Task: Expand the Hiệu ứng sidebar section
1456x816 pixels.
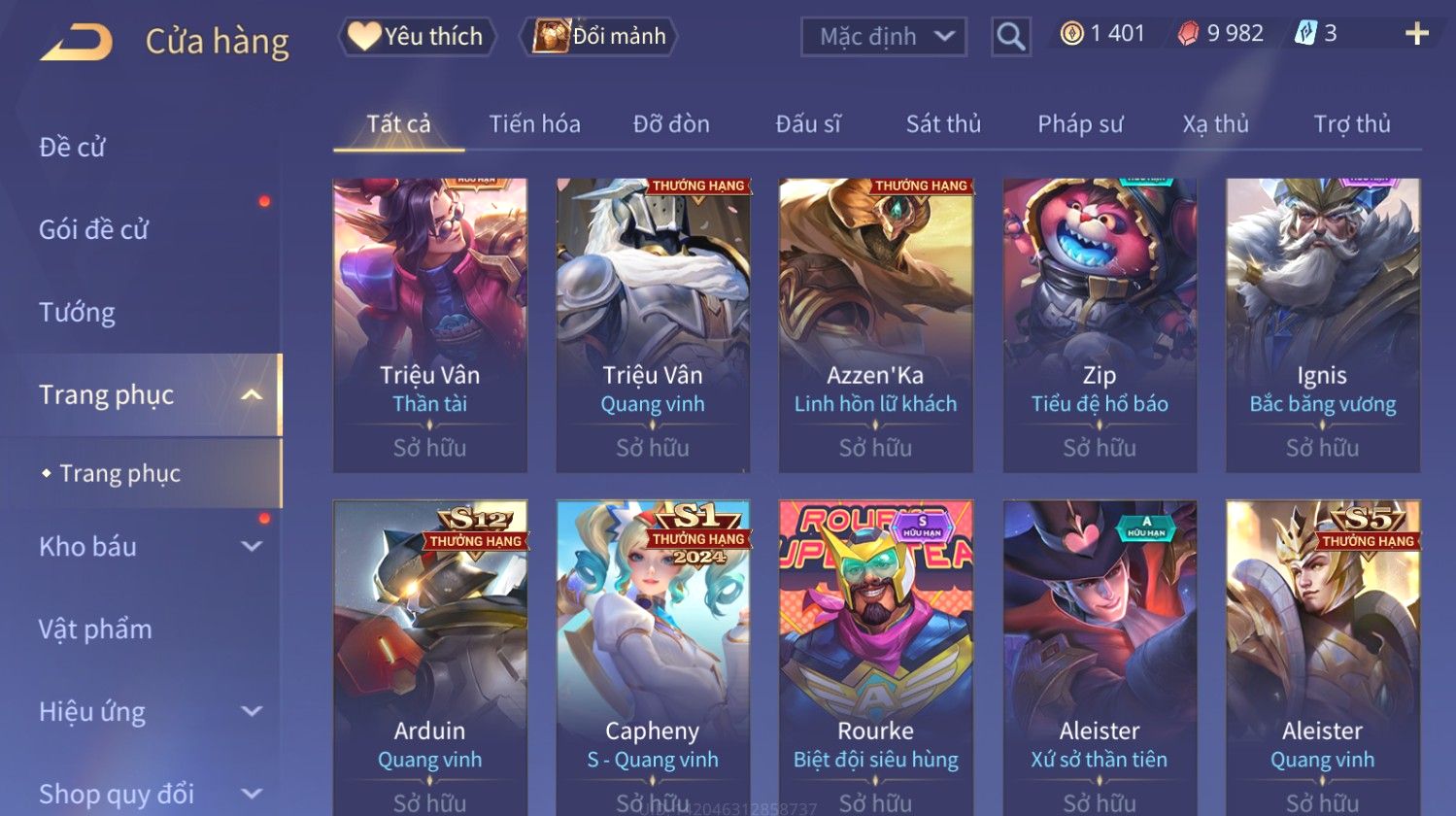Action: (x=251, y=711)
